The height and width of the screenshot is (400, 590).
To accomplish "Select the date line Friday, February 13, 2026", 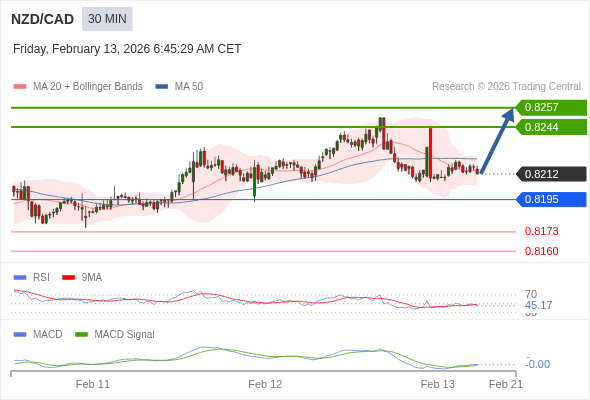I will (x=127, y=49).
